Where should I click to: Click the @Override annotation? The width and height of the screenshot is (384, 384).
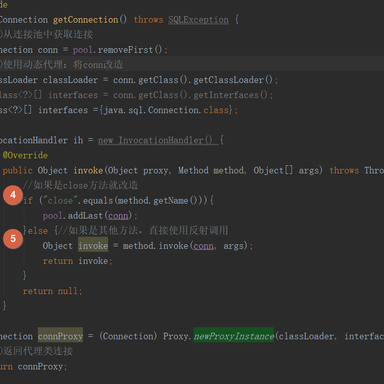pos(25,155)
